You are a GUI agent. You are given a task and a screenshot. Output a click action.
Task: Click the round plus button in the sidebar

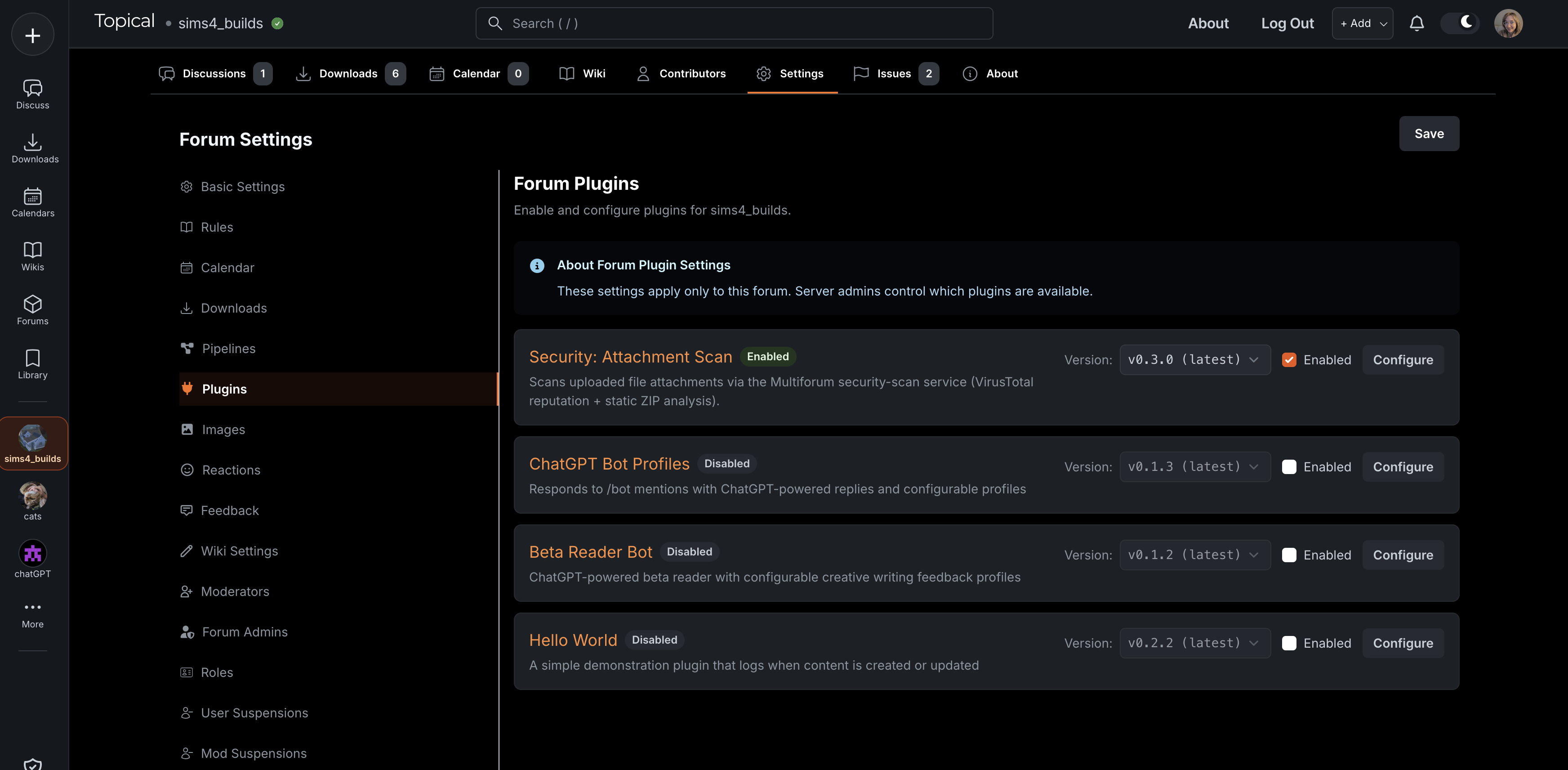point(33,35)
